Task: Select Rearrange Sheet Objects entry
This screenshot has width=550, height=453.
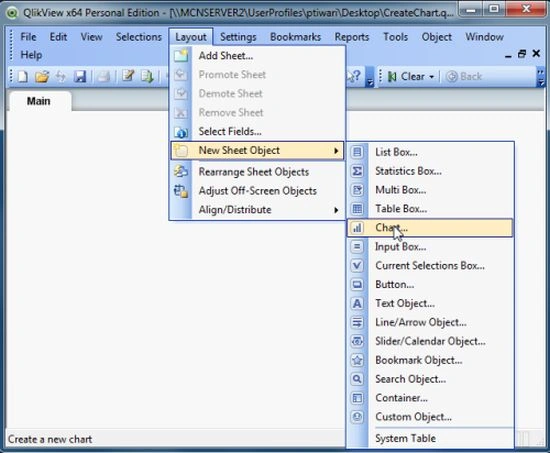Action: 257,172
